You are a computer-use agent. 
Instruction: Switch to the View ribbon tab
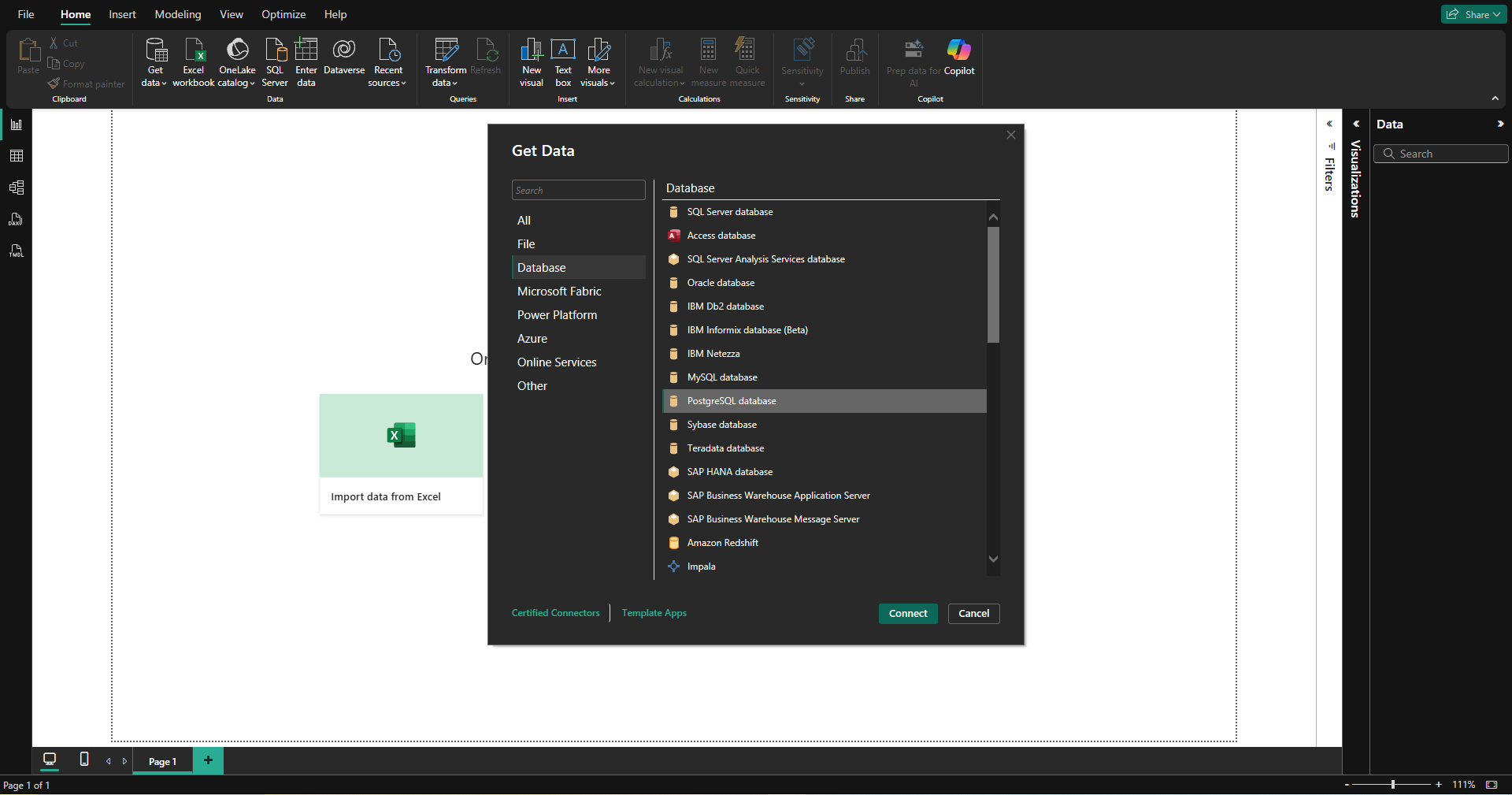tap(232, 14)
